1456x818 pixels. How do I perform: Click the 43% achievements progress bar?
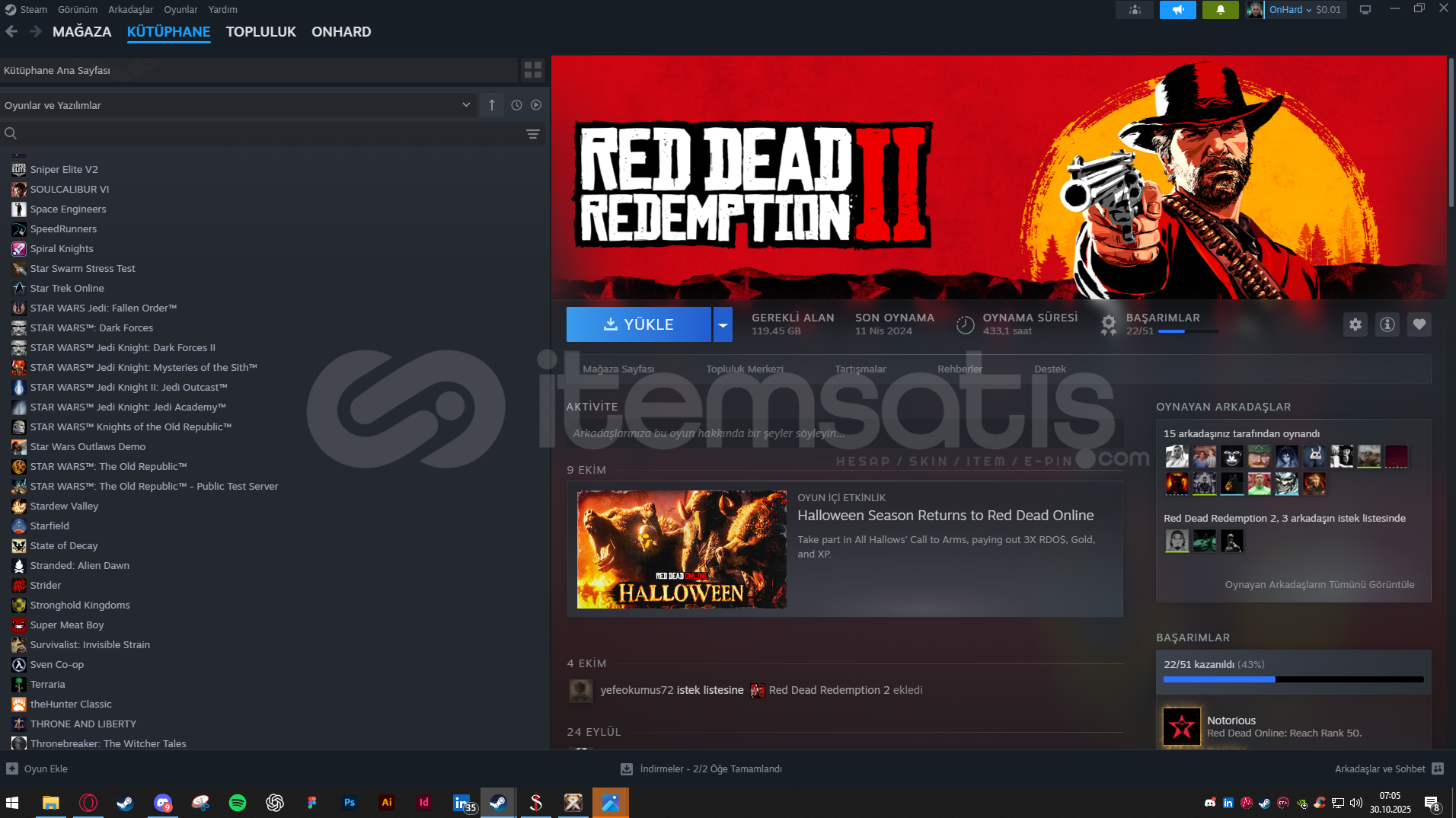1294,679
